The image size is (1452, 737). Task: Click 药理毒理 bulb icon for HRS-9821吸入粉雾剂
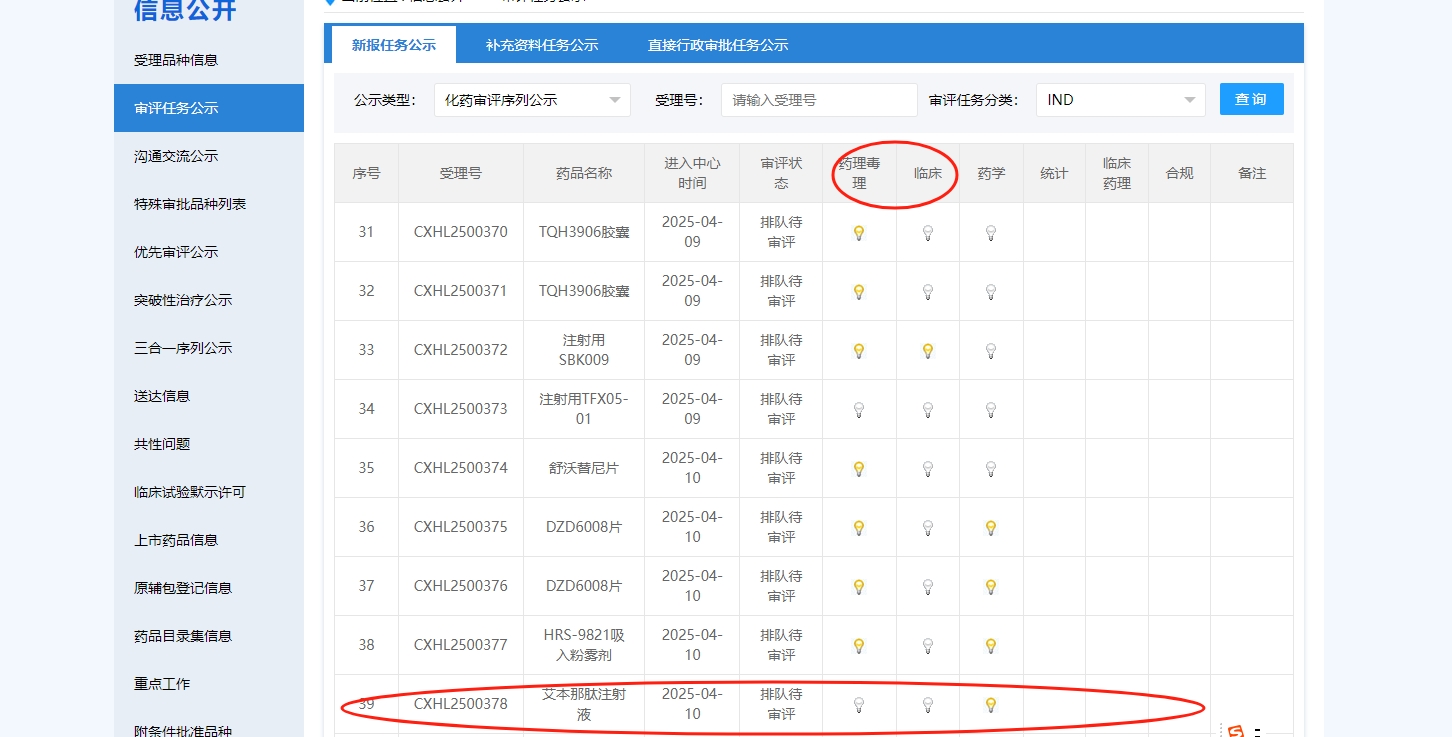[x=858, y=646]
